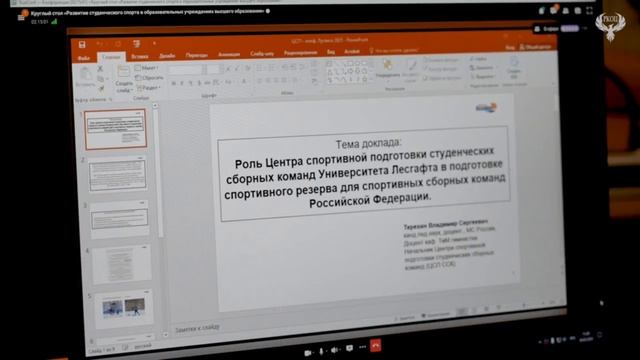Click the Найти find button

[478, 59]
